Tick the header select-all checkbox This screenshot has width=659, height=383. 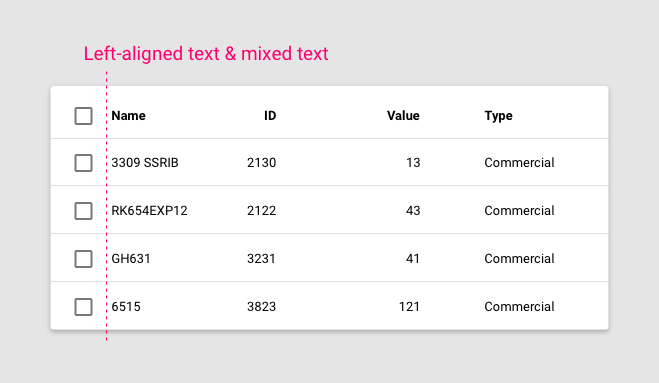click(83, 116)
